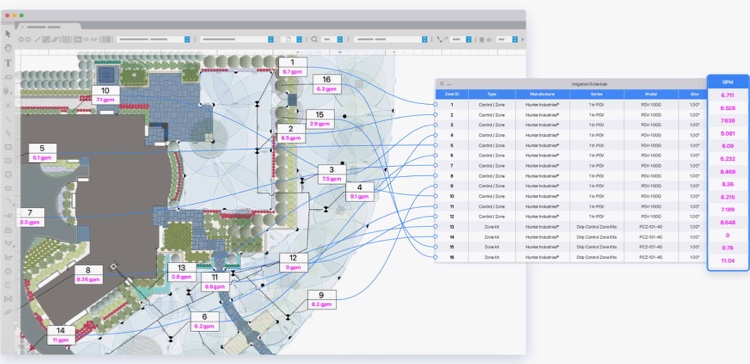The image size is (750, 364).
Task: Click the GPM column header
Action: [728, 82]
